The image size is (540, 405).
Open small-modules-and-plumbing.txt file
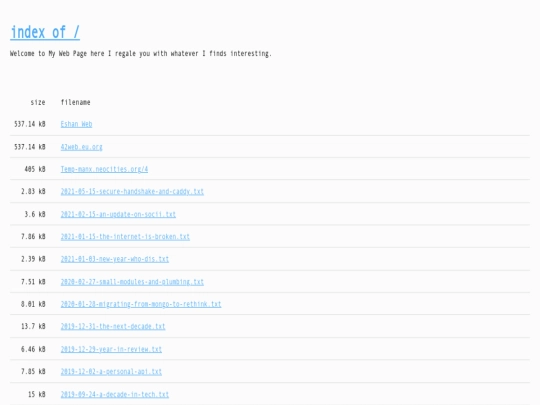[x=132, y=282]
